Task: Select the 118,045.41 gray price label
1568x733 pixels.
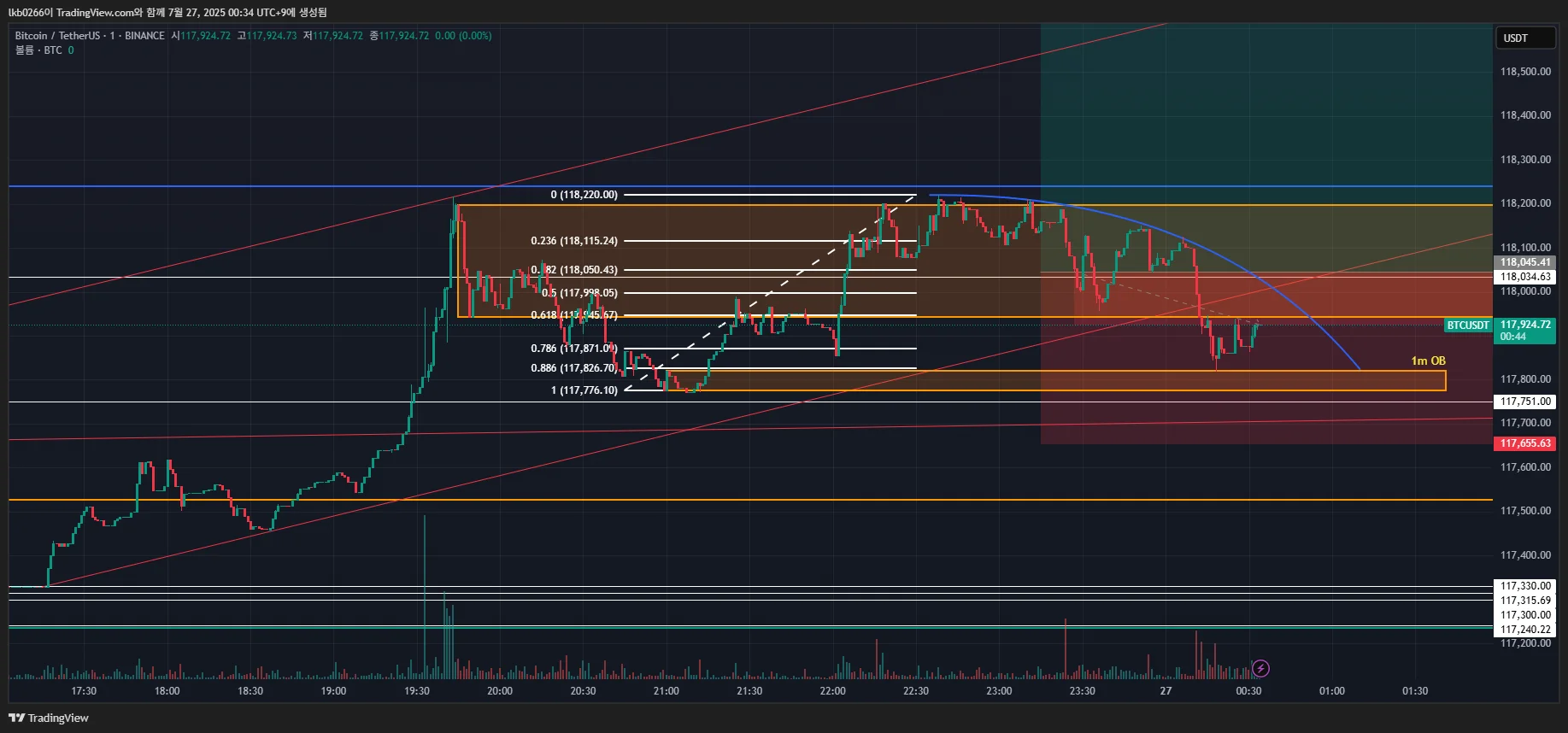Action: point(1525,262)
